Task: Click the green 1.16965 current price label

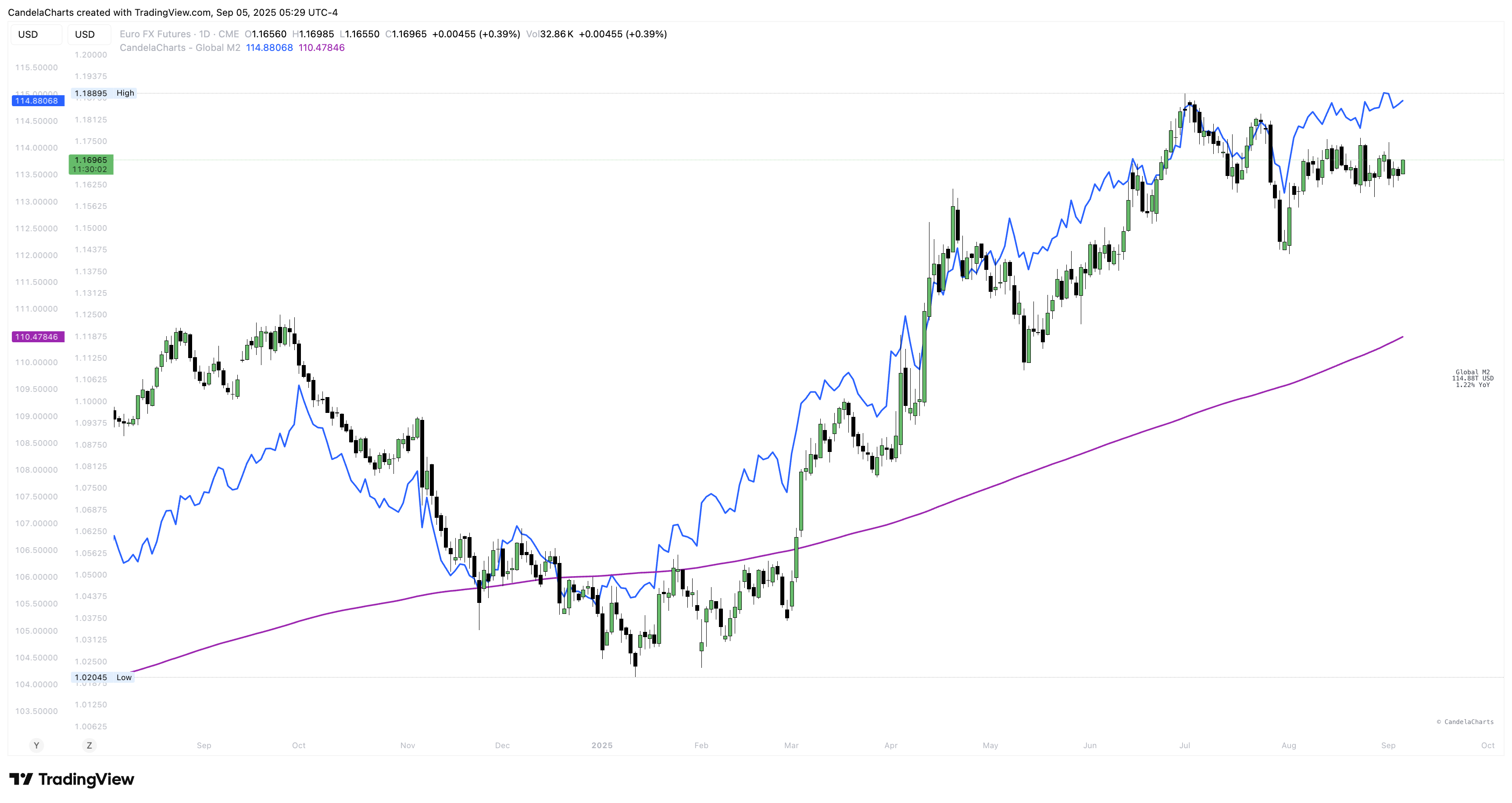Action: click(91, 165)
